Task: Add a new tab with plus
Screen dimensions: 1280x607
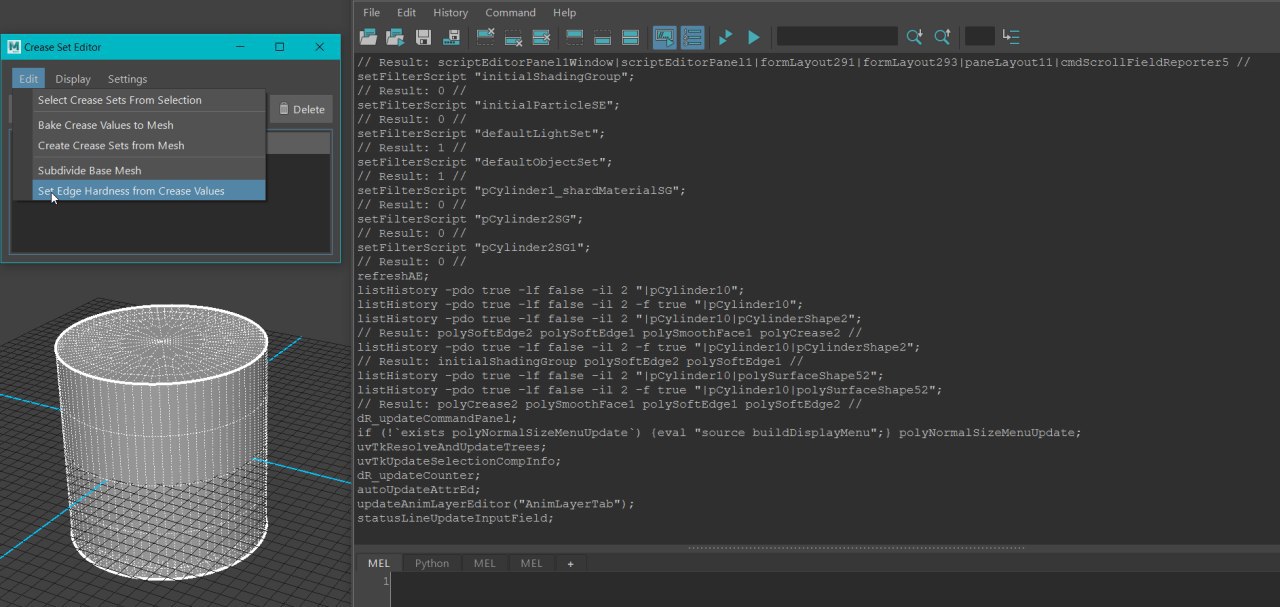Action: 571,563
